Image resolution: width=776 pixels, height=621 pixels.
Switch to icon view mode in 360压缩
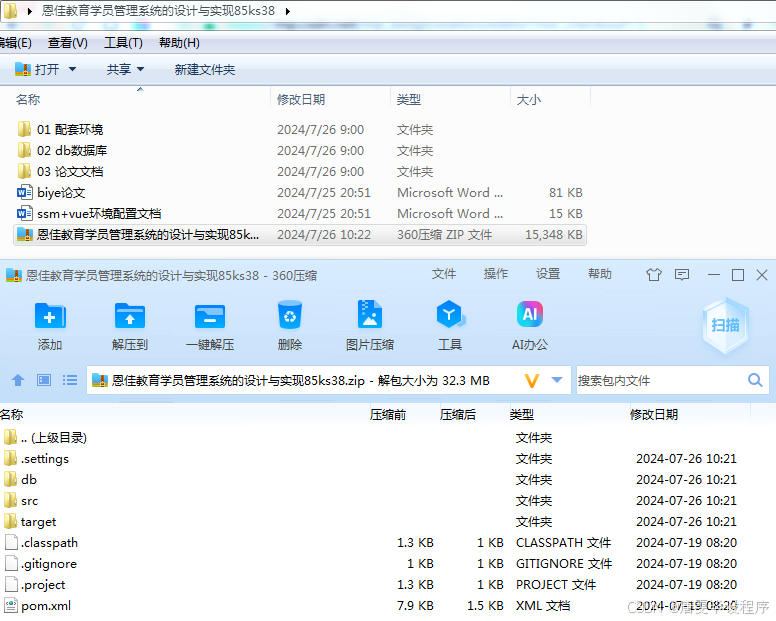44,380
